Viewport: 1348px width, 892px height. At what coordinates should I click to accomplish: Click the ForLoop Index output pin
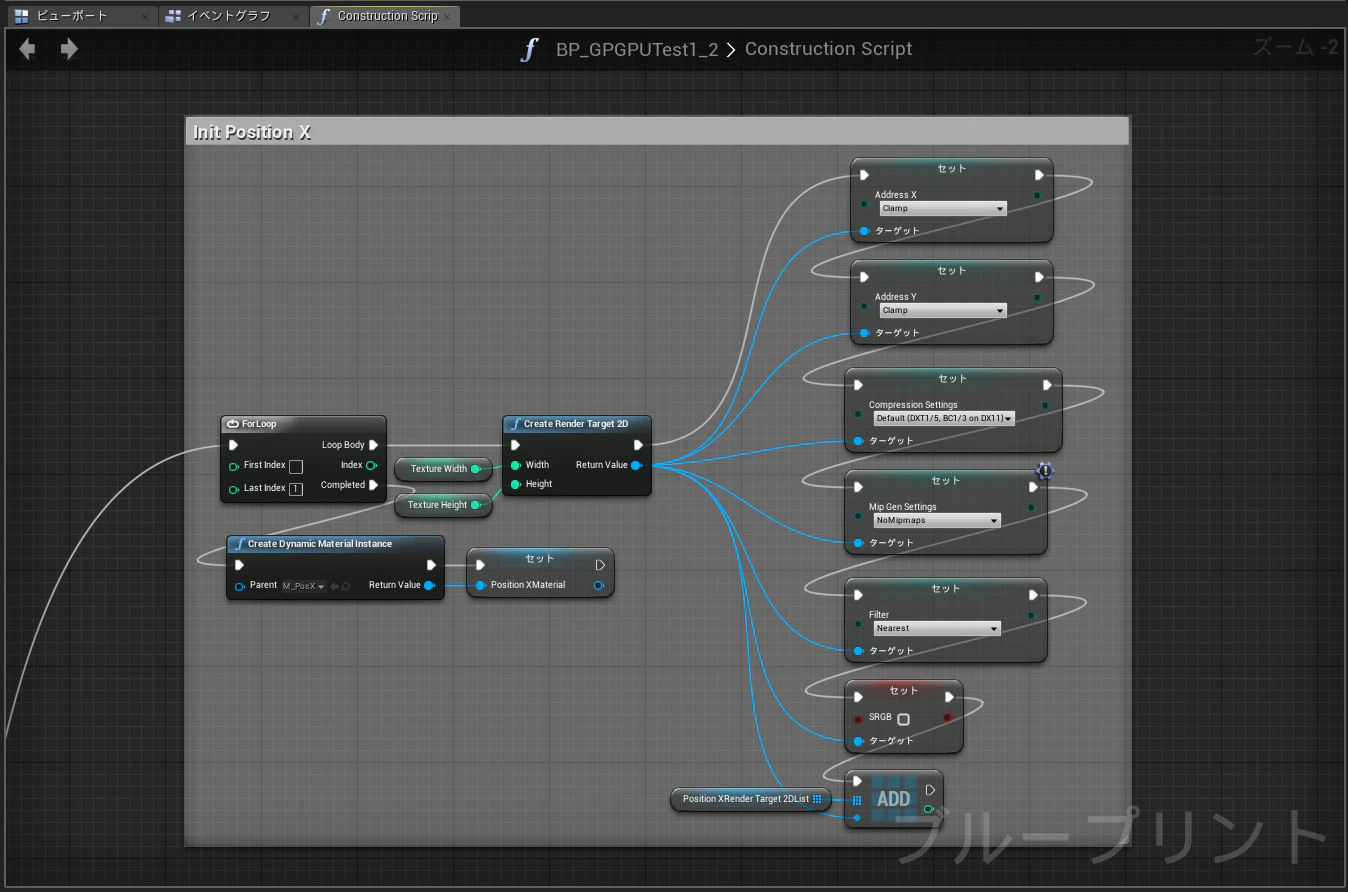371,465
